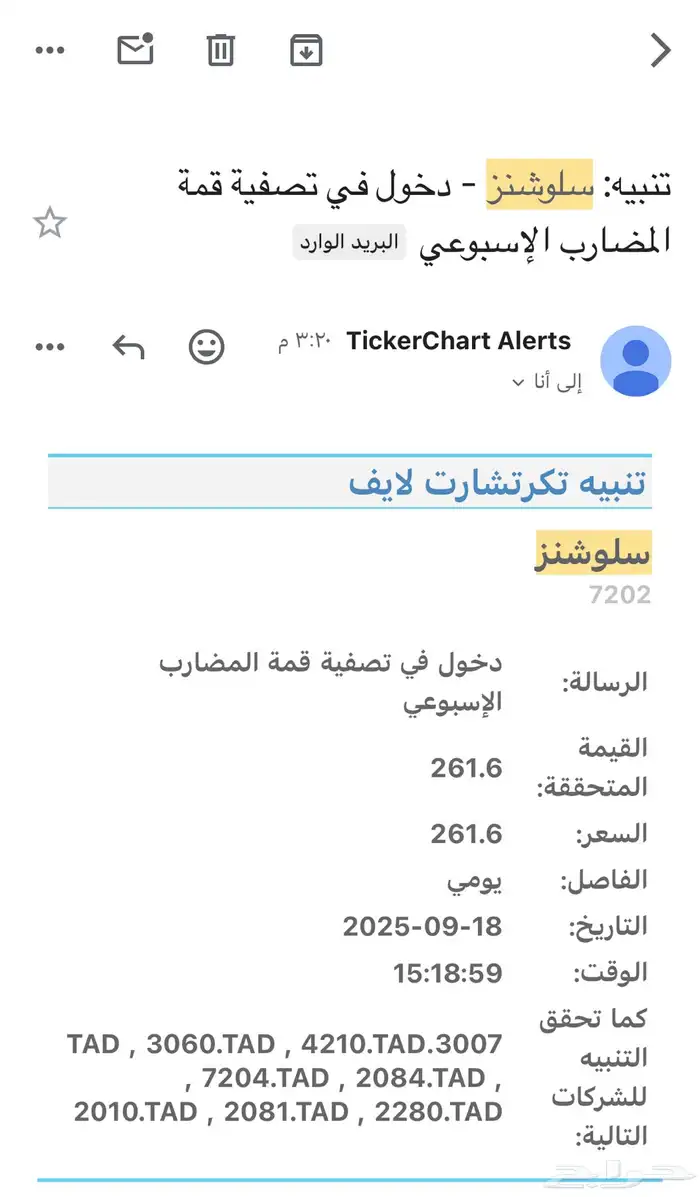Star this TickerChart alert email
This screenshot has width=700, height=1197.
49,223
